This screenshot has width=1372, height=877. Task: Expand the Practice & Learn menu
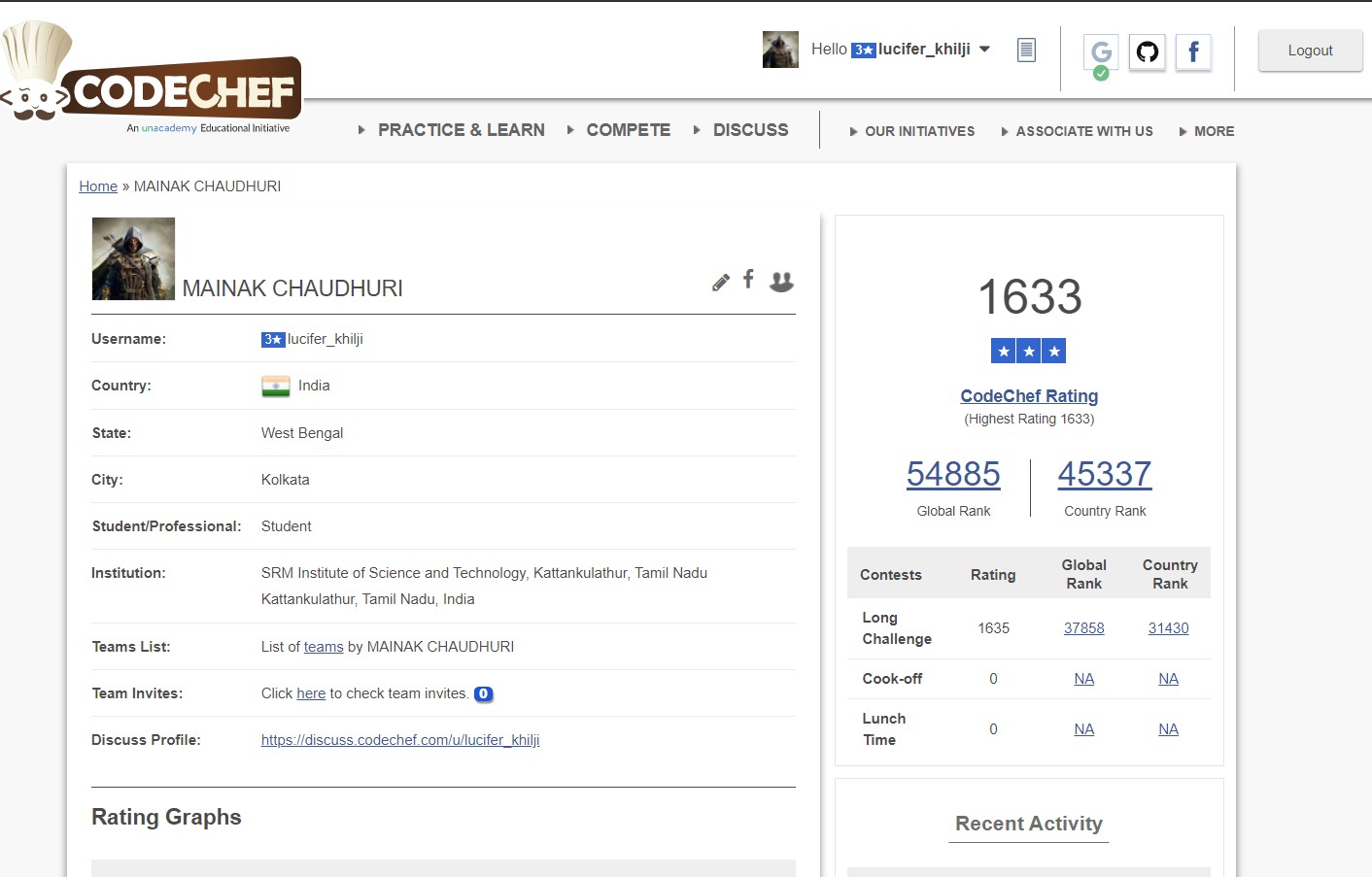461,130
